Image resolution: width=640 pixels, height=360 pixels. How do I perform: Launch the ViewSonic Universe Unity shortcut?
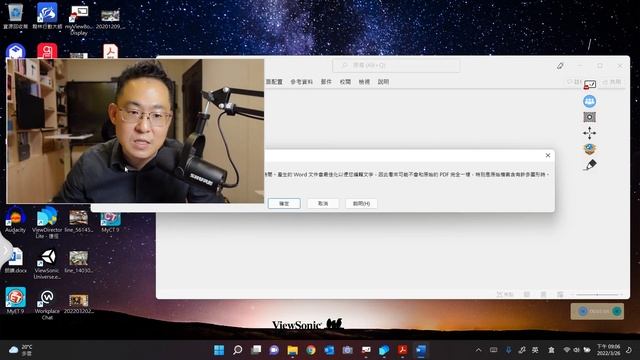(47, 264)
